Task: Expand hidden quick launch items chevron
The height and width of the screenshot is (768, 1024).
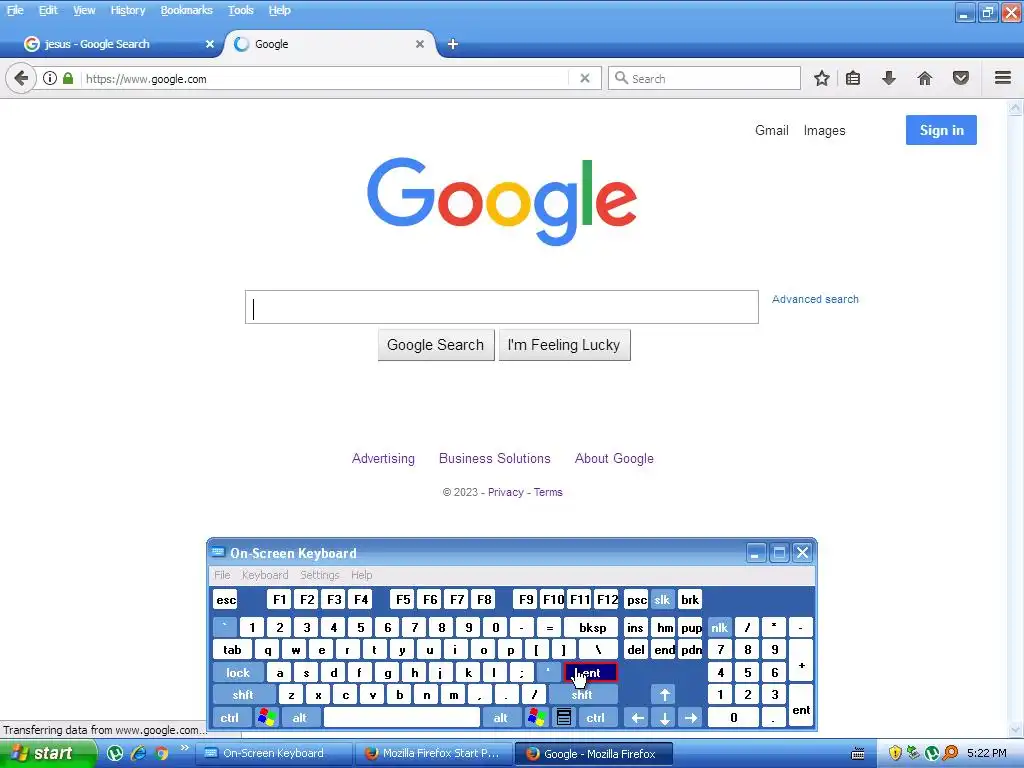Action: coord(185,748)
